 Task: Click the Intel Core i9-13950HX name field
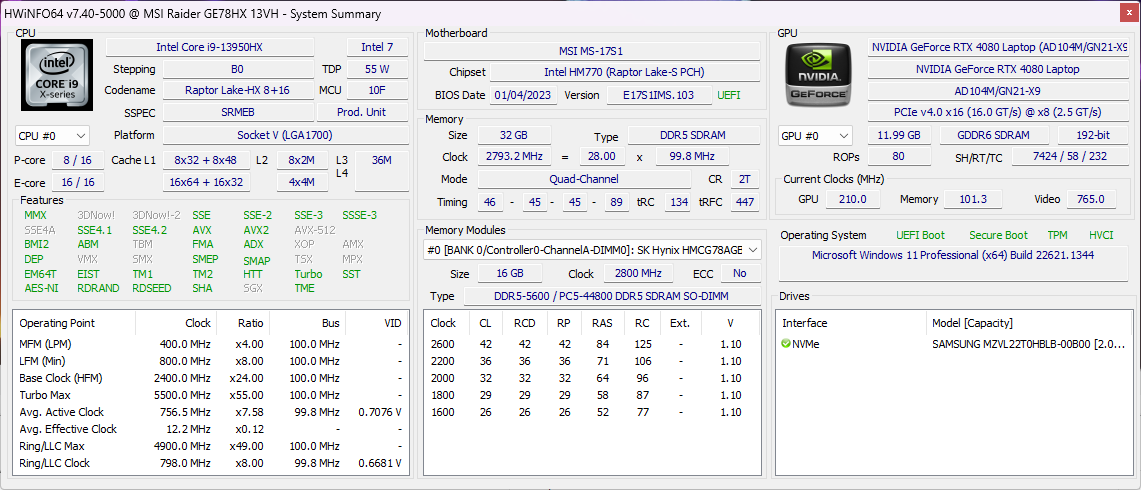(x=209, y=47)
